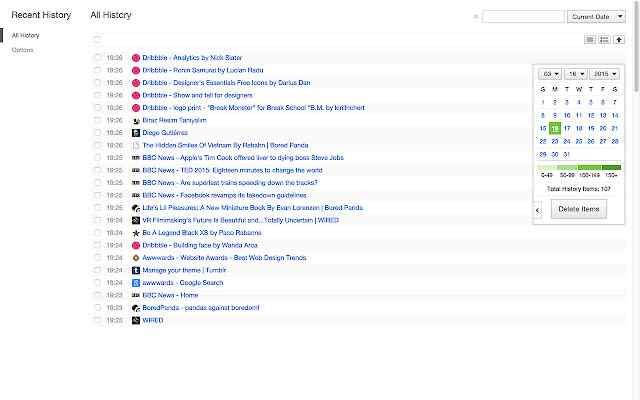Tick the checkbox for Analytics by Nick Slater
Screen dimensions: 640x400
click(x=98, y=58)
